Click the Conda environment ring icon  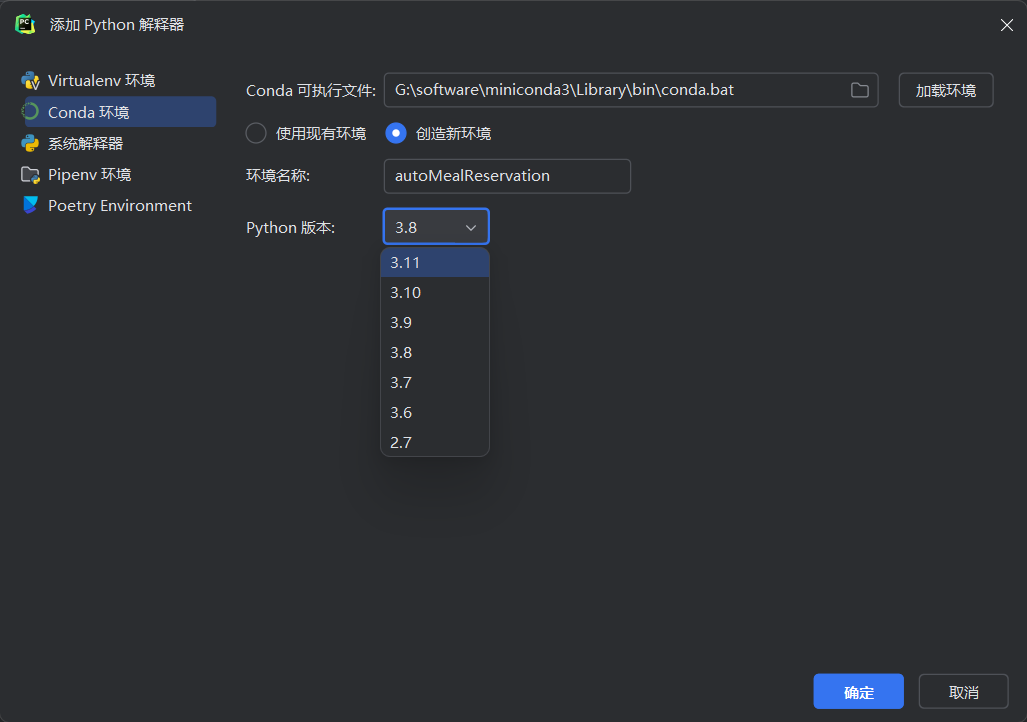click(30, 112)
